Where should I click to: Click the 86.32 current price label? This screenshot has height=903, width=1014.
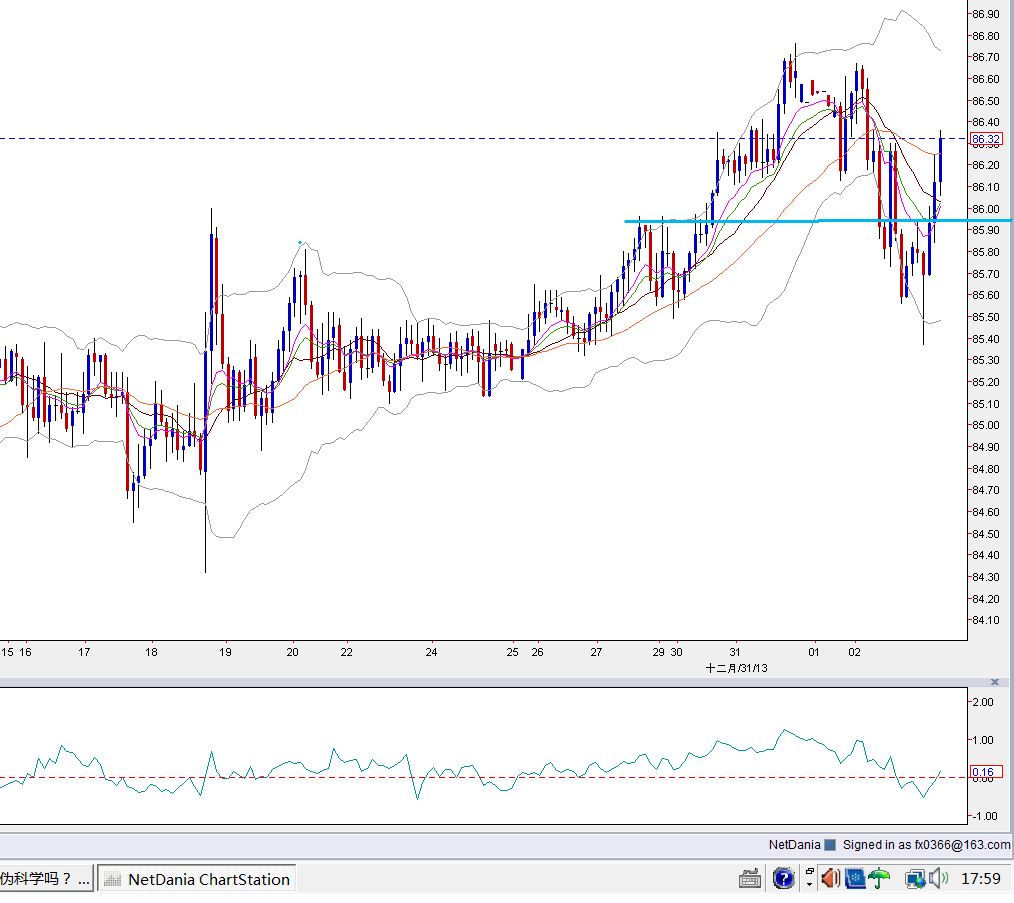point(986,139)
